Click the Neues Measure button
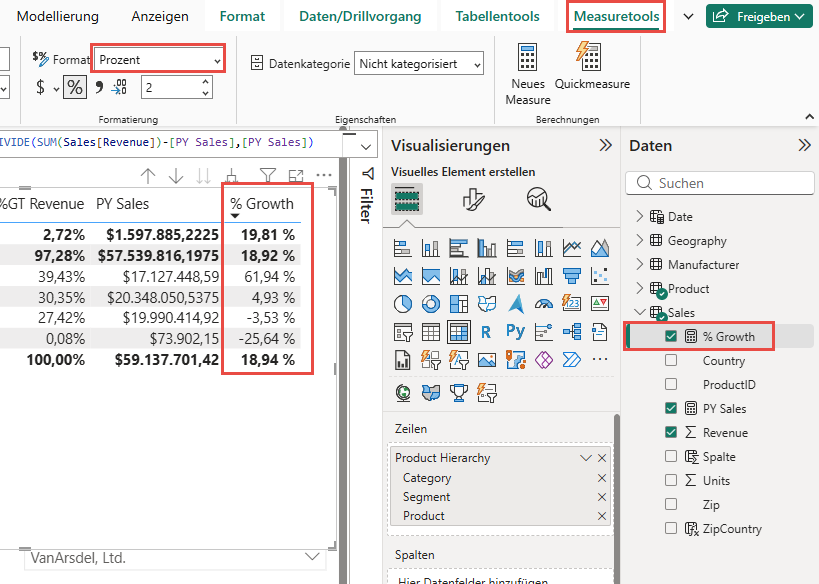The image size is (819, 584). click(x=528, y=74)
